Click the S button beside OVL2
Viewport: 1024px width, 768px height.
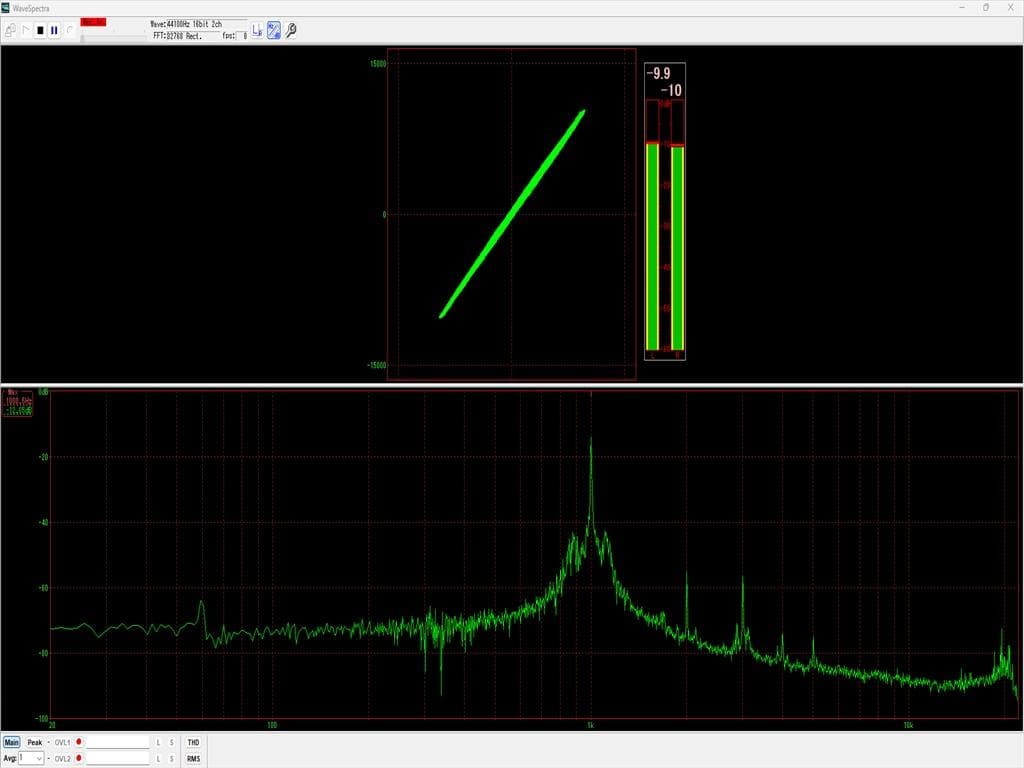pyautogui.click(x=171, y=759)
